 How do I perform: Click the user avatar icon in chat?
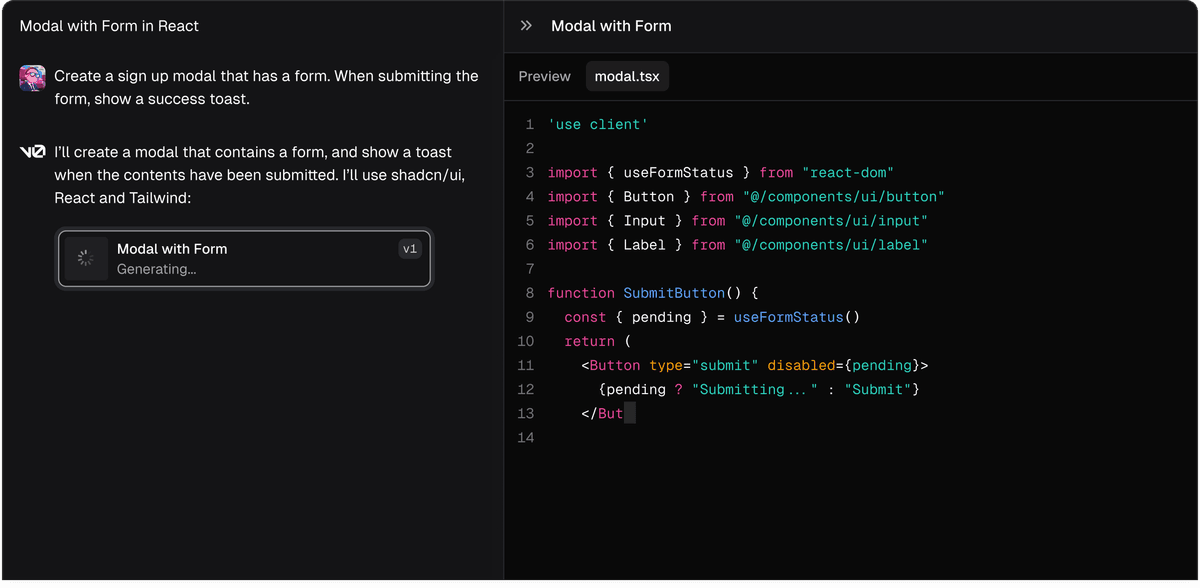[32, 77]
